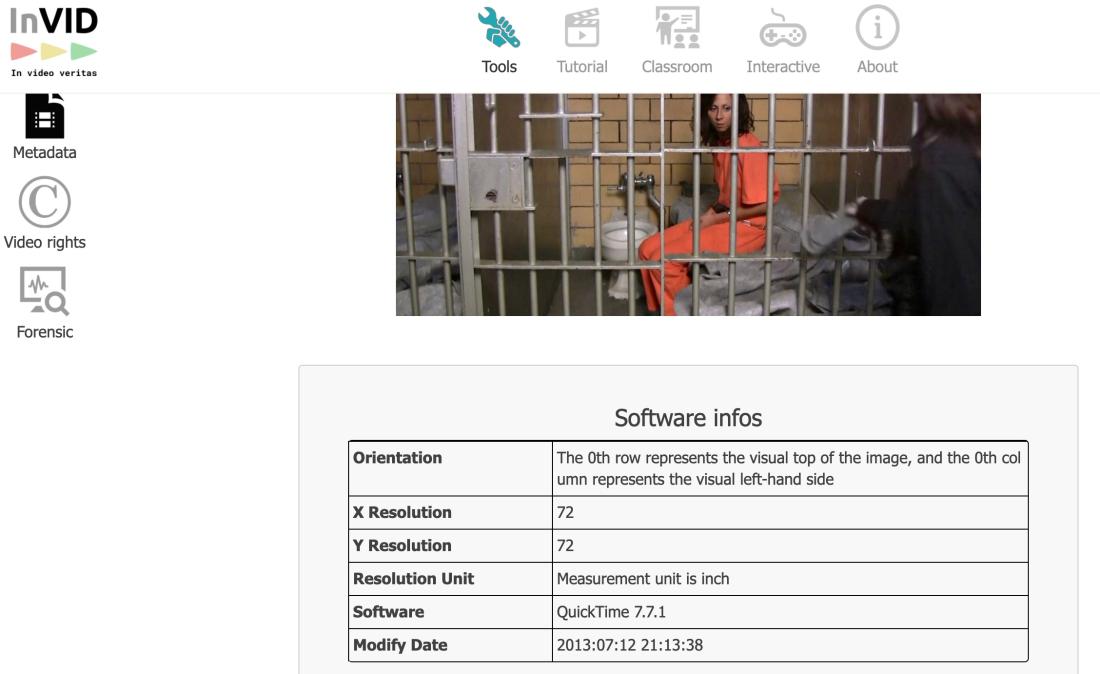The image size is (1100, 674).
Task: Click the About menu label
Action: (x=877, y=67)
